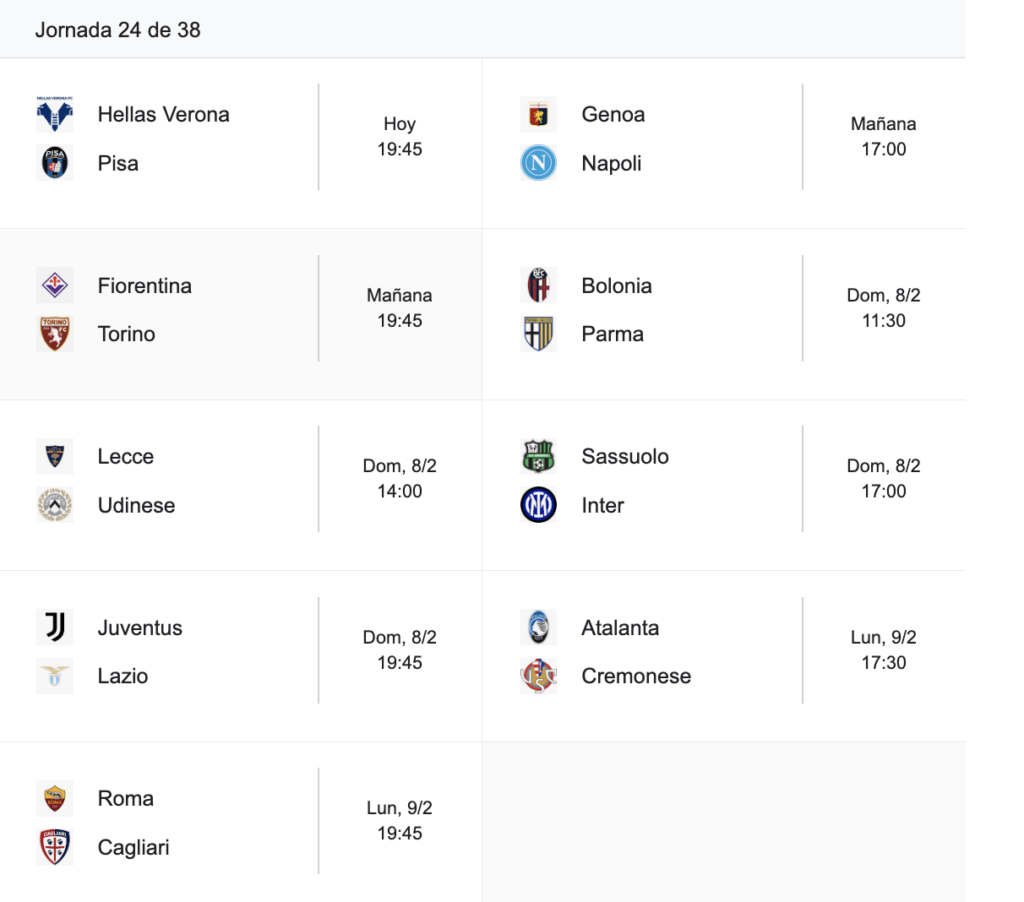Image resolution: width=1024 pixels, height=902 pixels.
Task: Click the Hellas Verona club crest
Action: click(x=54, y=115)
